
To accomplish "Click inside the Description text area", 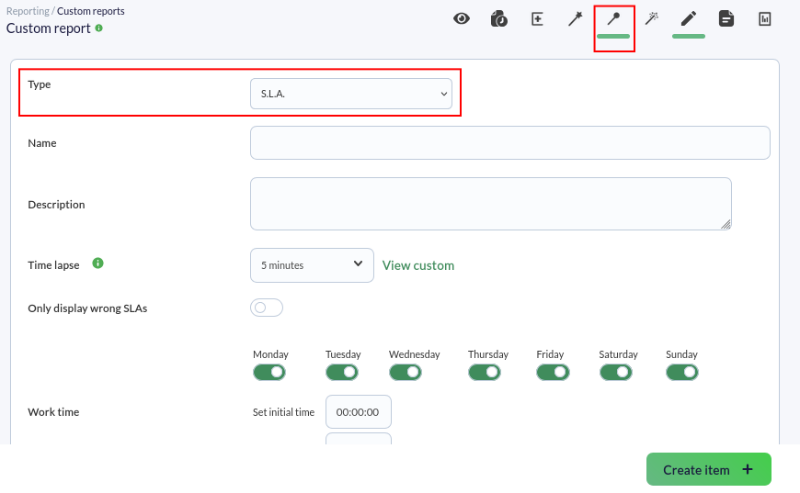I will coord(491,204).
